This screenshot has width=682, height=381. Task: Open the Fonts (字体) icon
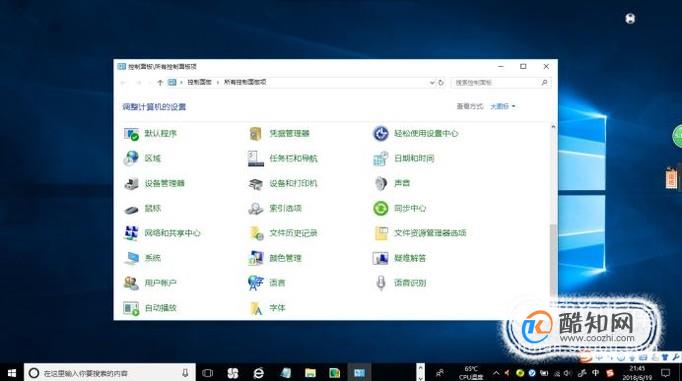pyautogui.click(x=256, y=308)
